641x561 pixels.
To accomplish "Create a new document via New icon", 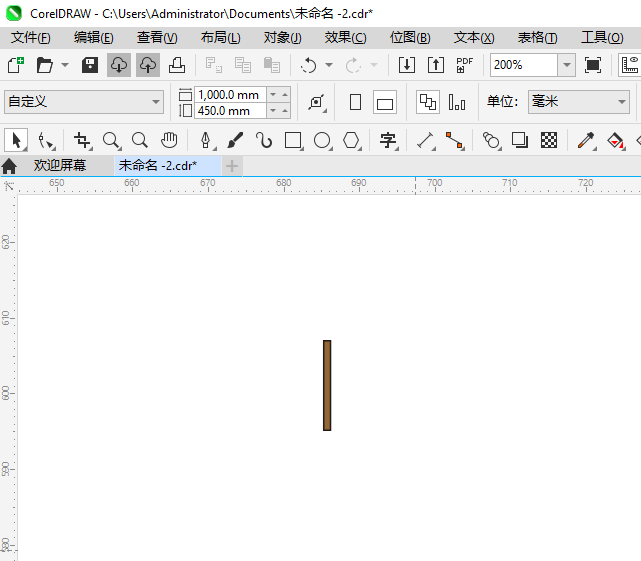I will (16, 65).
